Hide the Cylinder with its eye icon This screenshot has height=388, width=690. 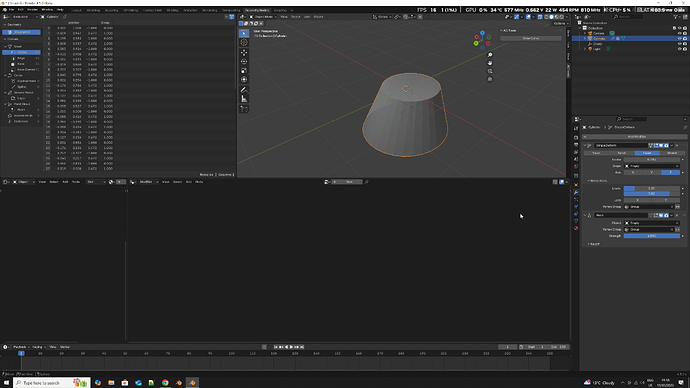679,39
